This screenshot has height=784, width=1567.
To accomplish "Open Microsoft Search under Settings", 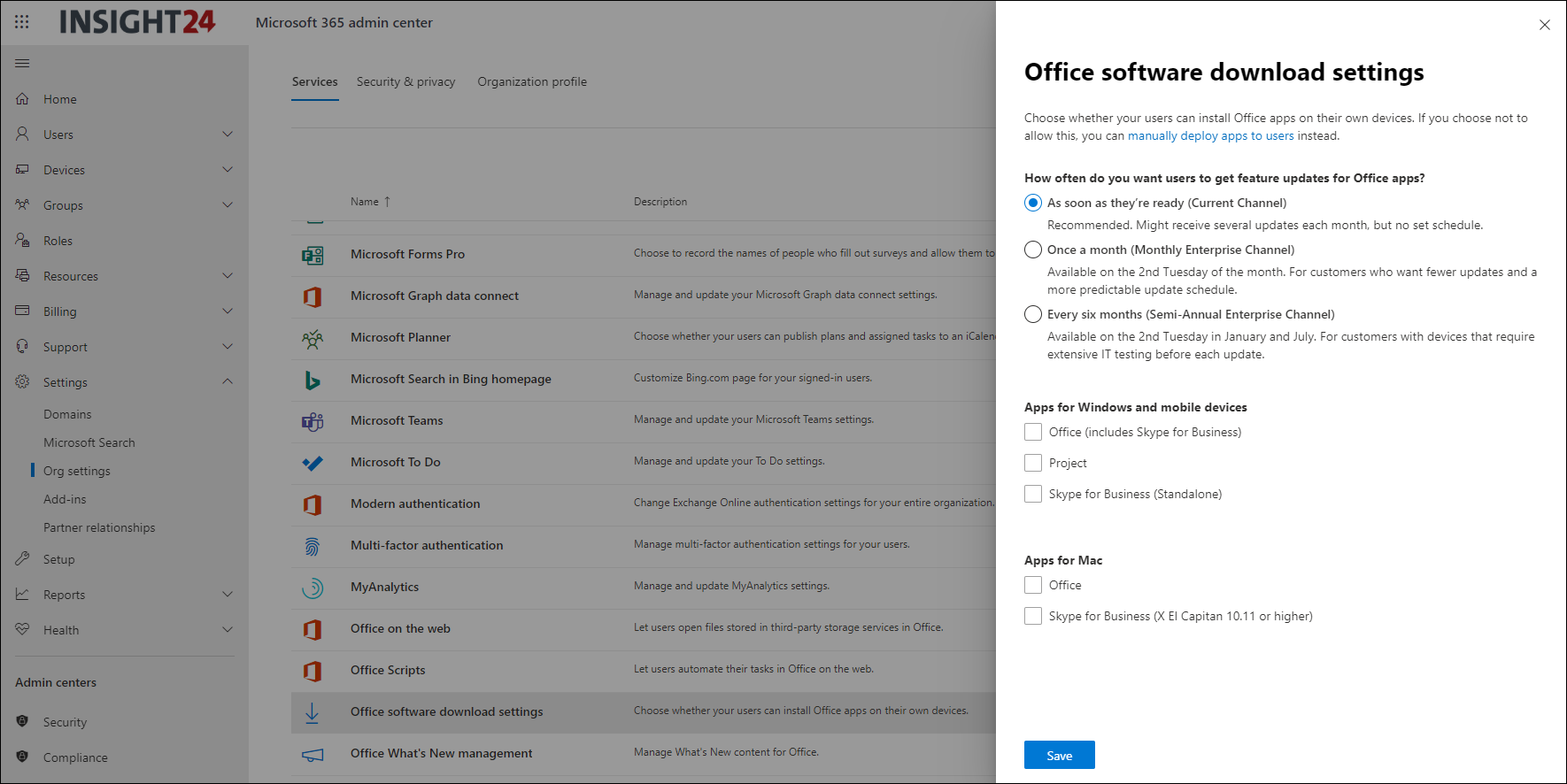I will coord(89,442).
